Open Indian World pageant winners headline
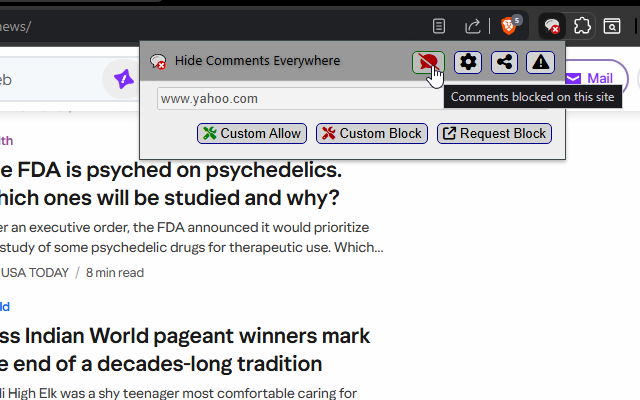 [x=184, y=350]
